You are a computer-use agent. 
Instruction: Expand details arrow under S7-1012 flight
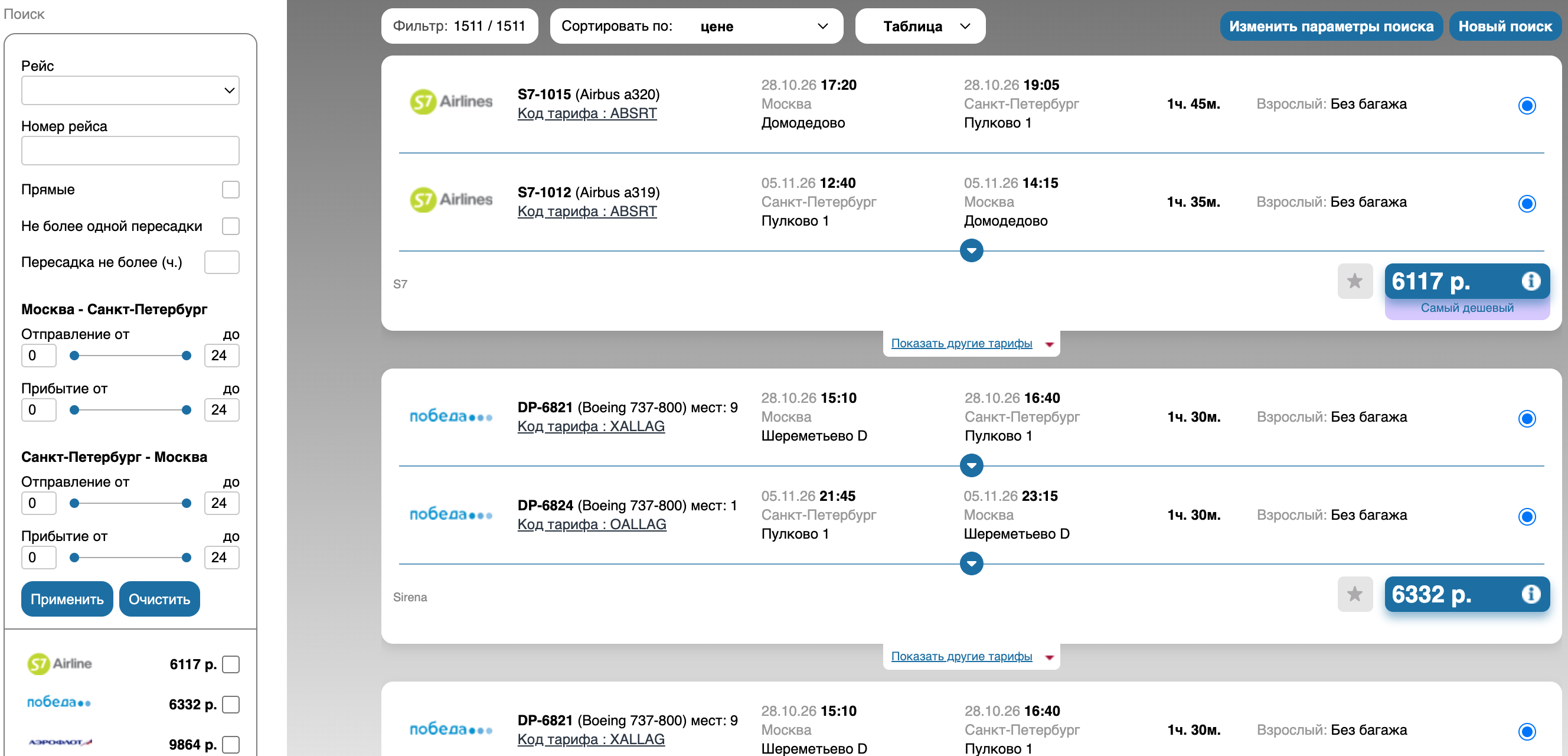point(972,250)
